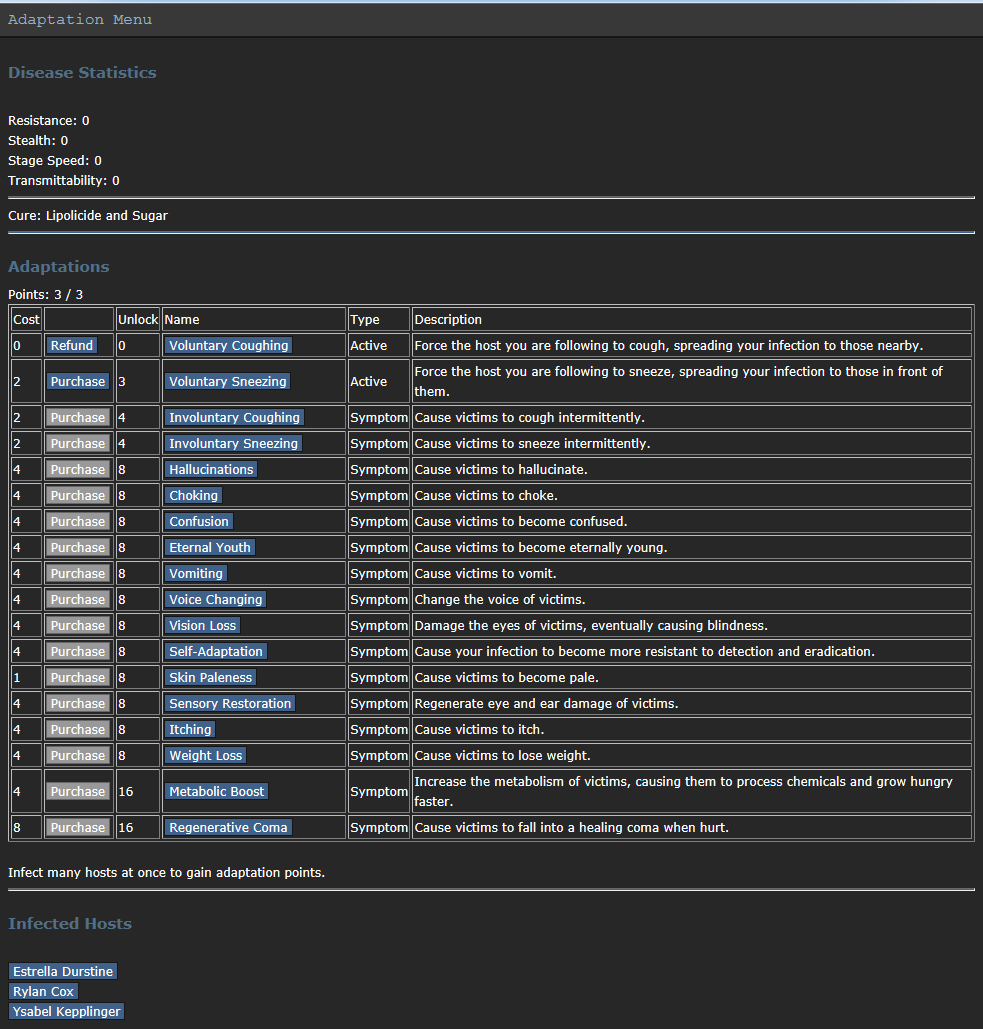Select the Hallucinations symptom name
Screen dimensions: 983x1029
point(211,470)
